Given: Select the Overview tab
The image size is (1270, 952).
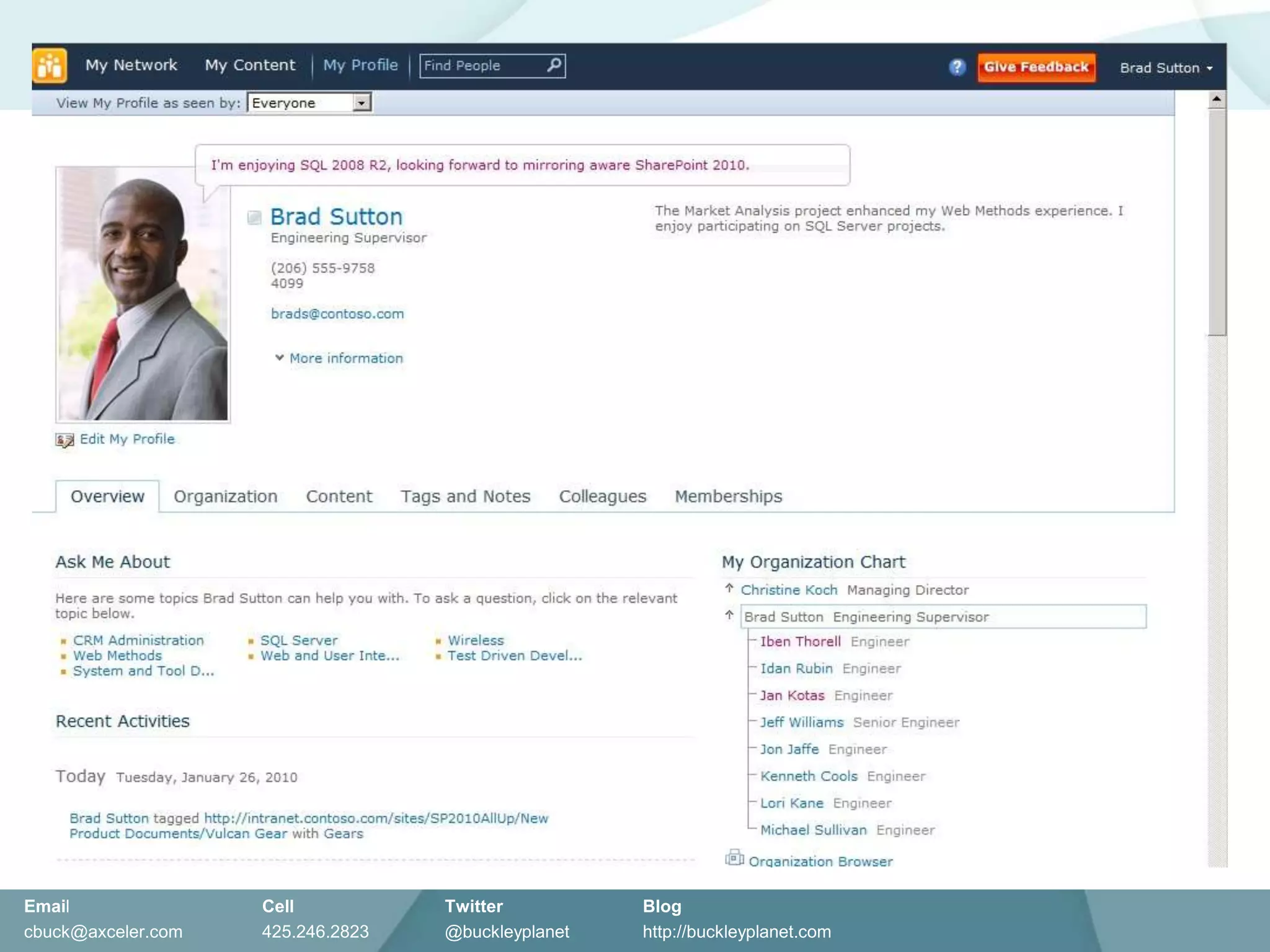Looking at the screenshot, I should click(107, 496).
